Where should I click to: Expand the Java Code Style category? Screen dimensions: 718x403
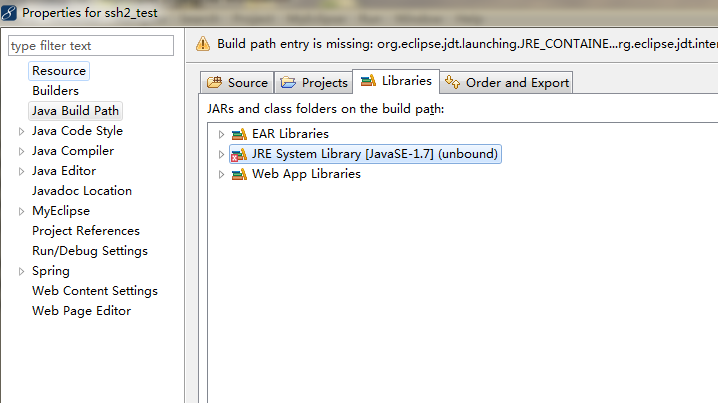(21, 131)
